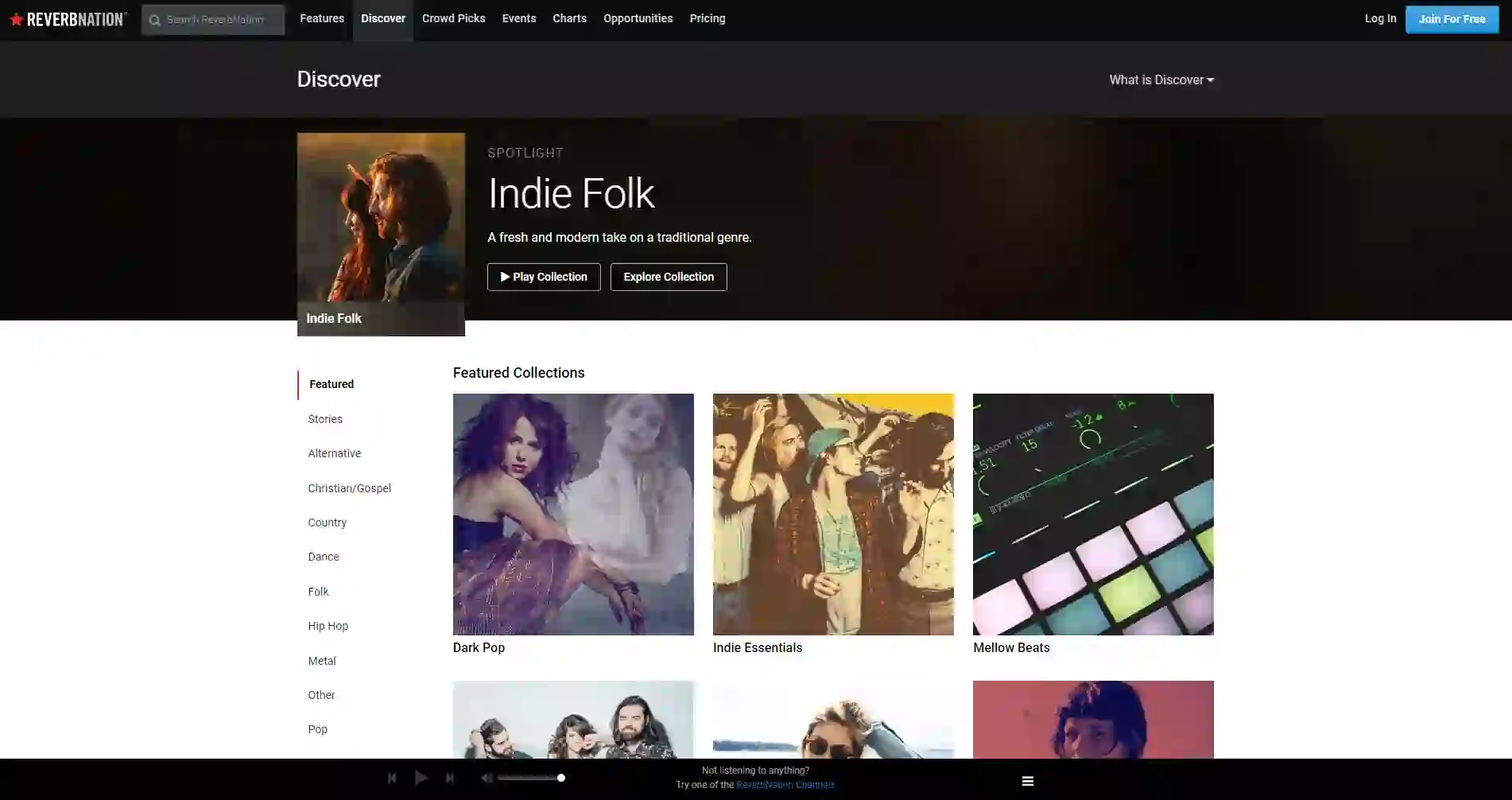Open the ReverbNation Channels link
1512x800 pixels.
pyautogui.click(x=785, y=785)
